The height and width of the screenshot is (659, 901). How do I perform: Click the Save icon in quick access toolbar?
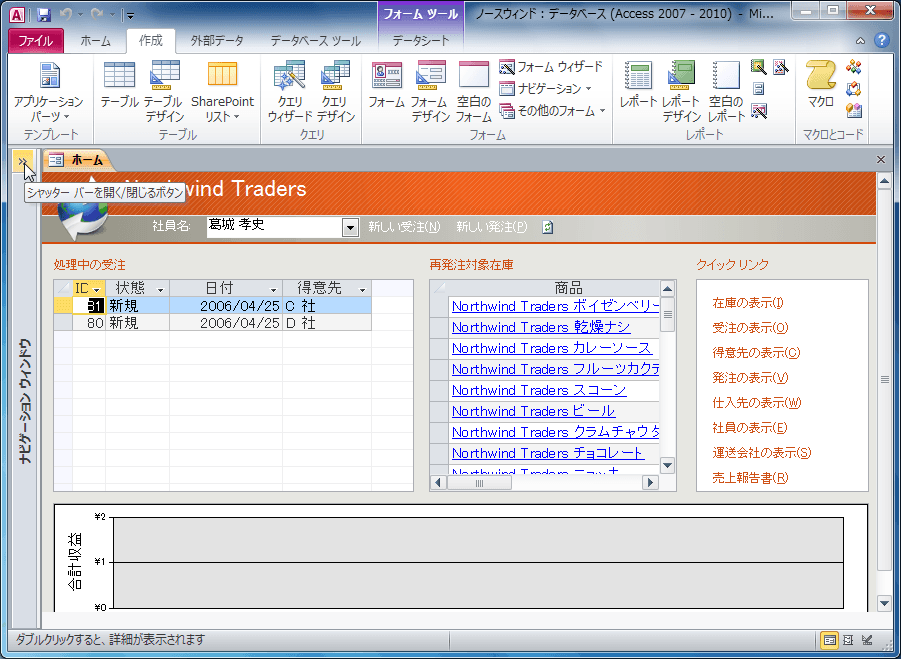tap(44, 14)
